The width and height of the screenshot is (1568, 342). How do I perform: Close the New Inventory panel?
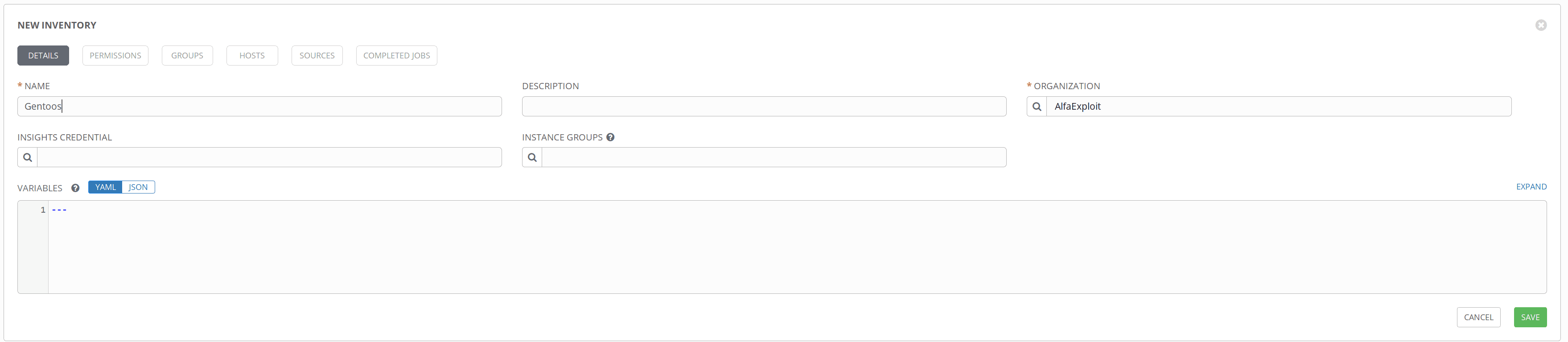tap(1541, 25)
